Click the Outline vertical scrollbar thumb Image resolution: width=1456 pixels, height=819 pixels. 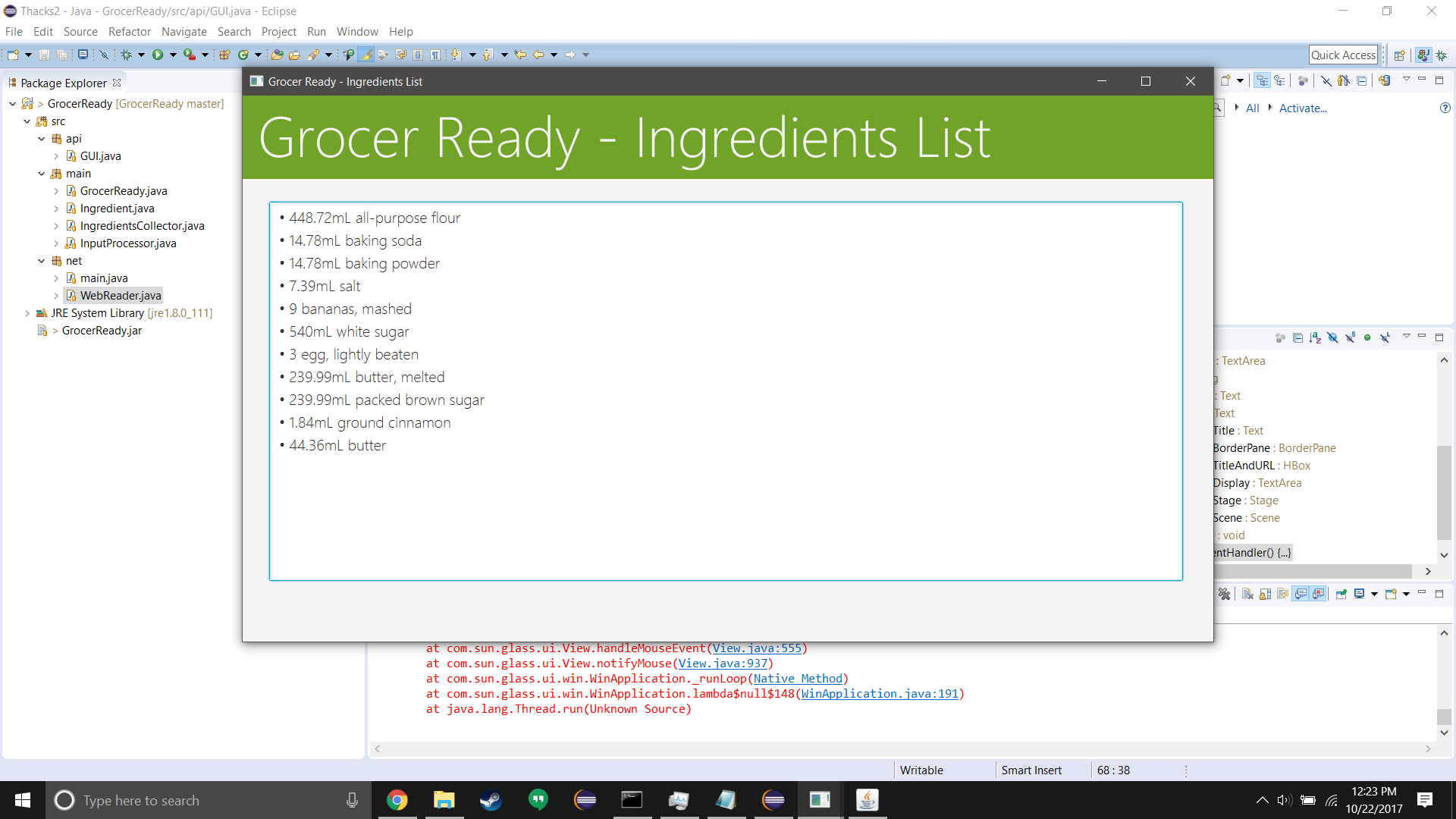coord(1444,493)
